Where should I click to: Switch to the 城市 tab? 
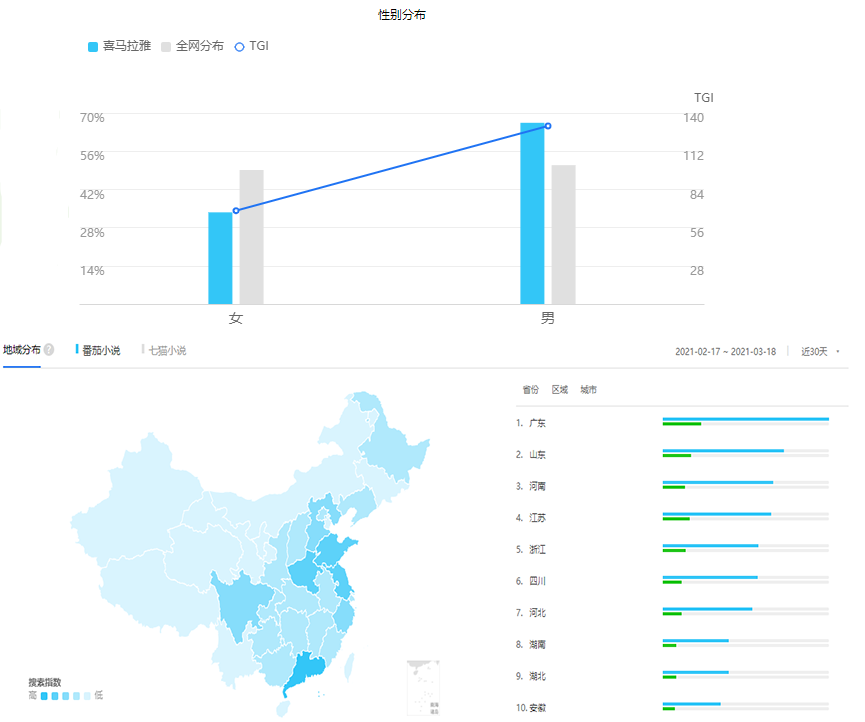pyautogui.click(x=588, y=389)
